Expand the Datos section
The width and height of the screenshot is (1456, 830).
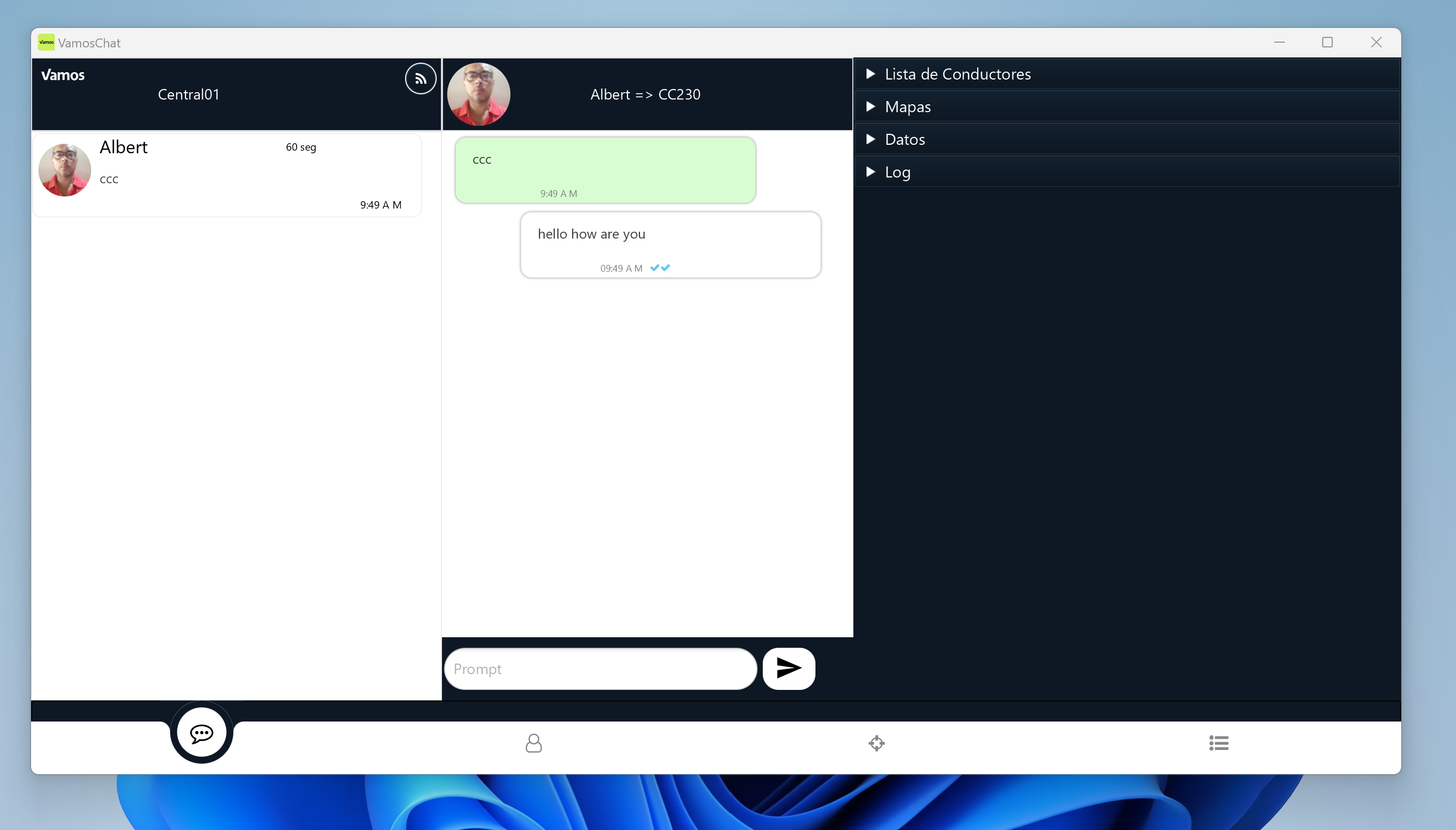coord(904,140)
